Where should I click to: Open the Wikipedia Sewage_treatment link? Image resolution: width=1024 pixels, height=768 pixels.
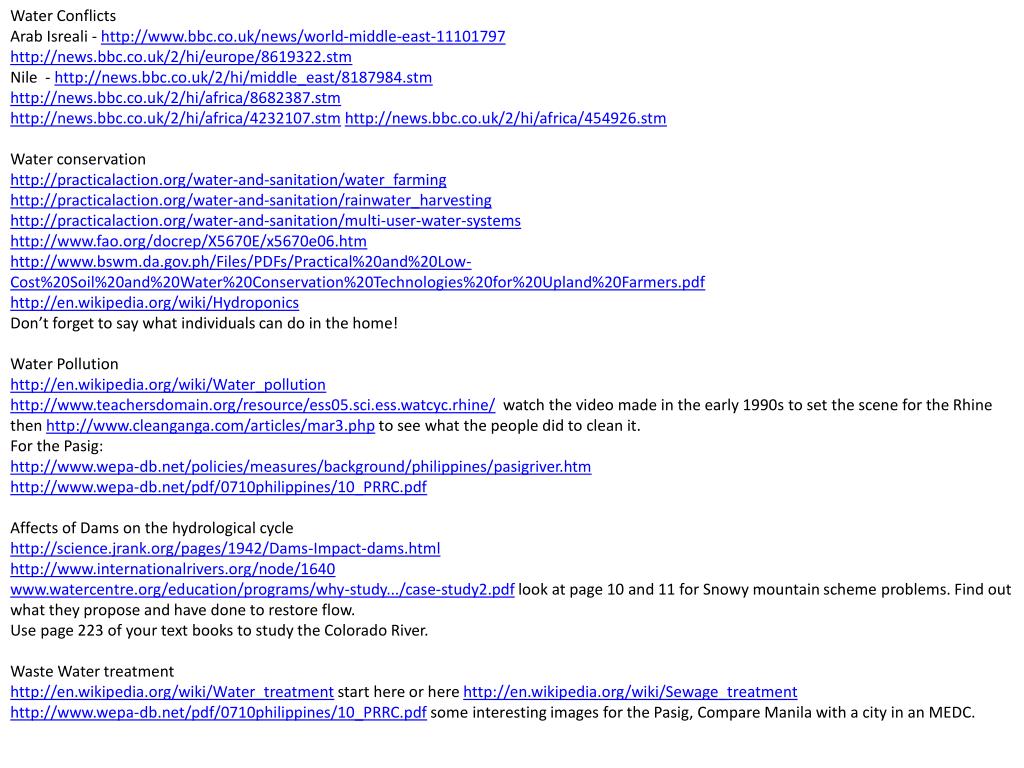click(630, 692)
